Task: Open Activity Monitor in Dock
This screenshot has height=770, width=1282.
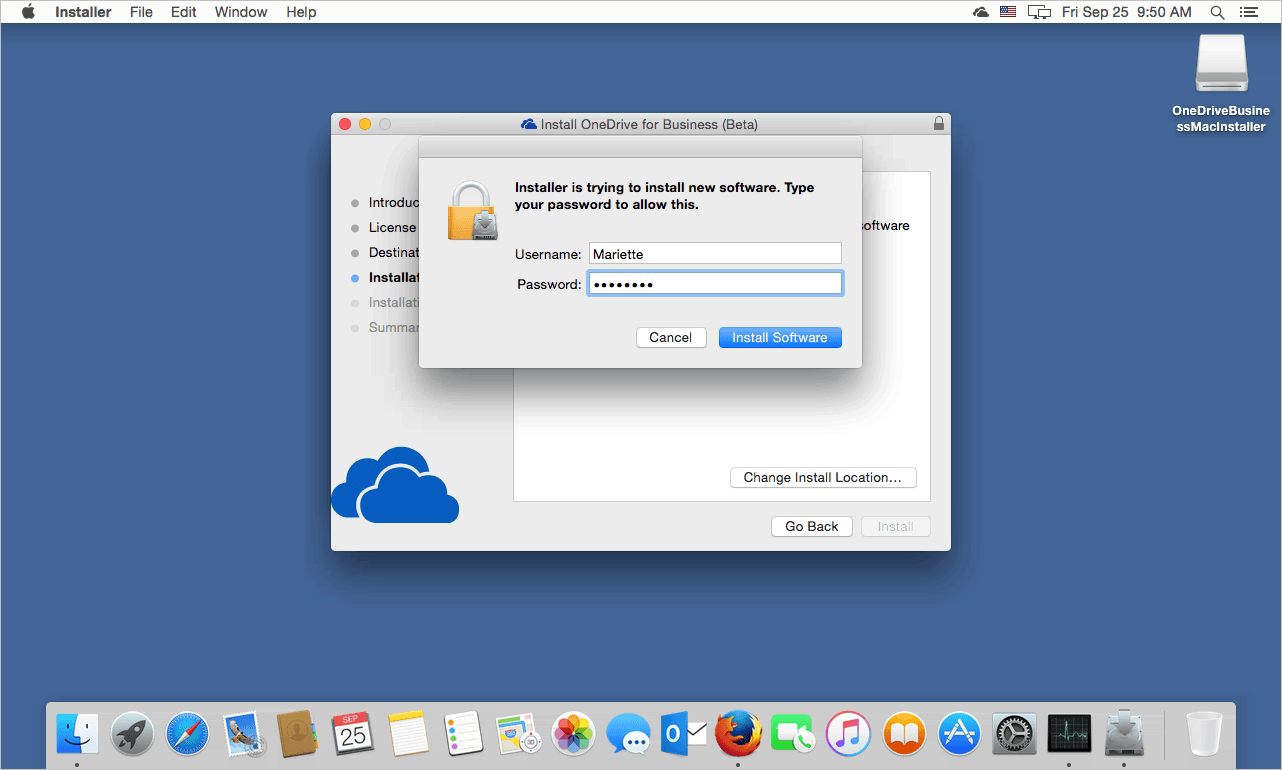Action: (1069, 735)
